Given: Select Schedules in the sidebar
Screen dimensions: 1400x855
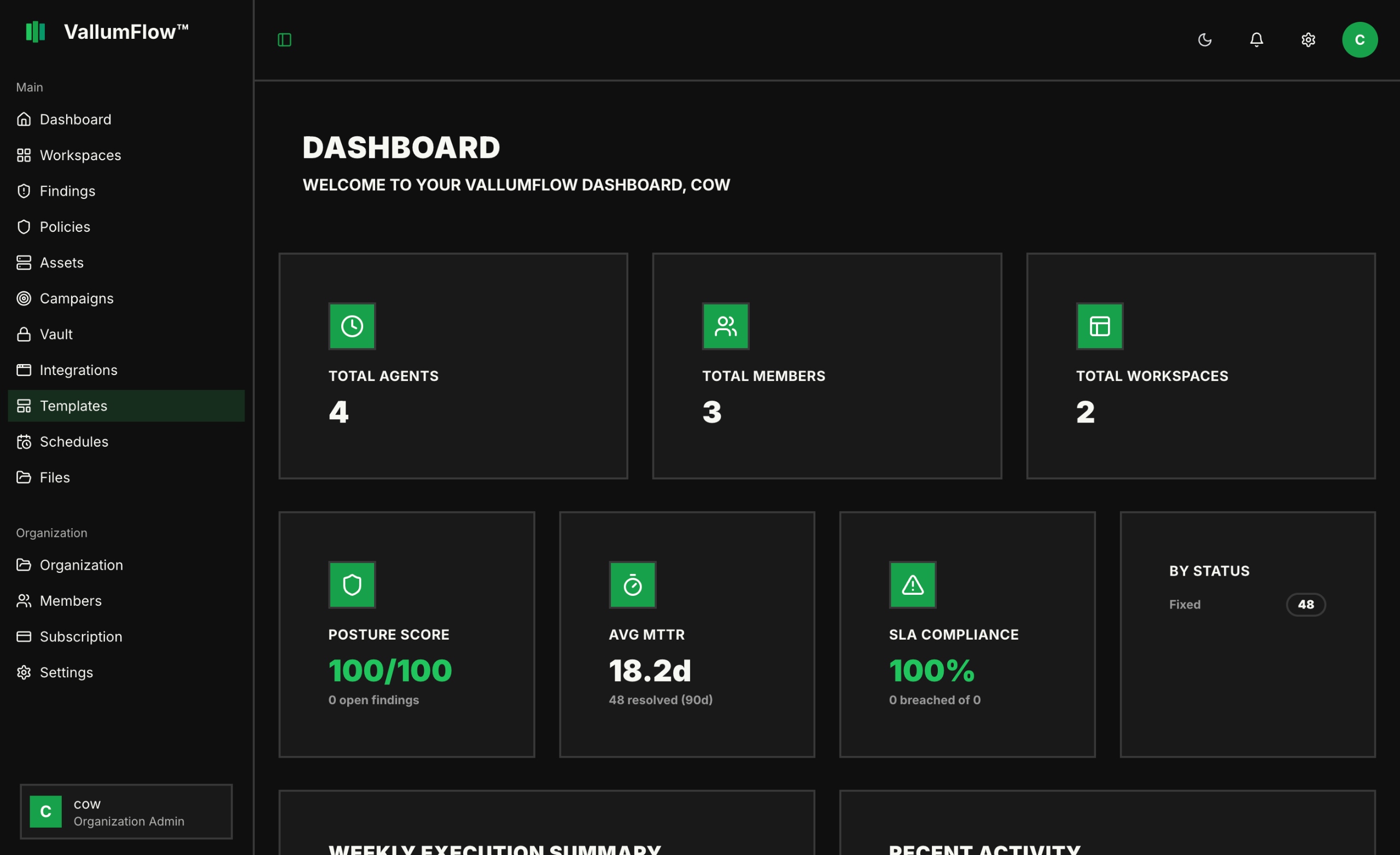Looking at the screenshot, I should tap(74, 441).
